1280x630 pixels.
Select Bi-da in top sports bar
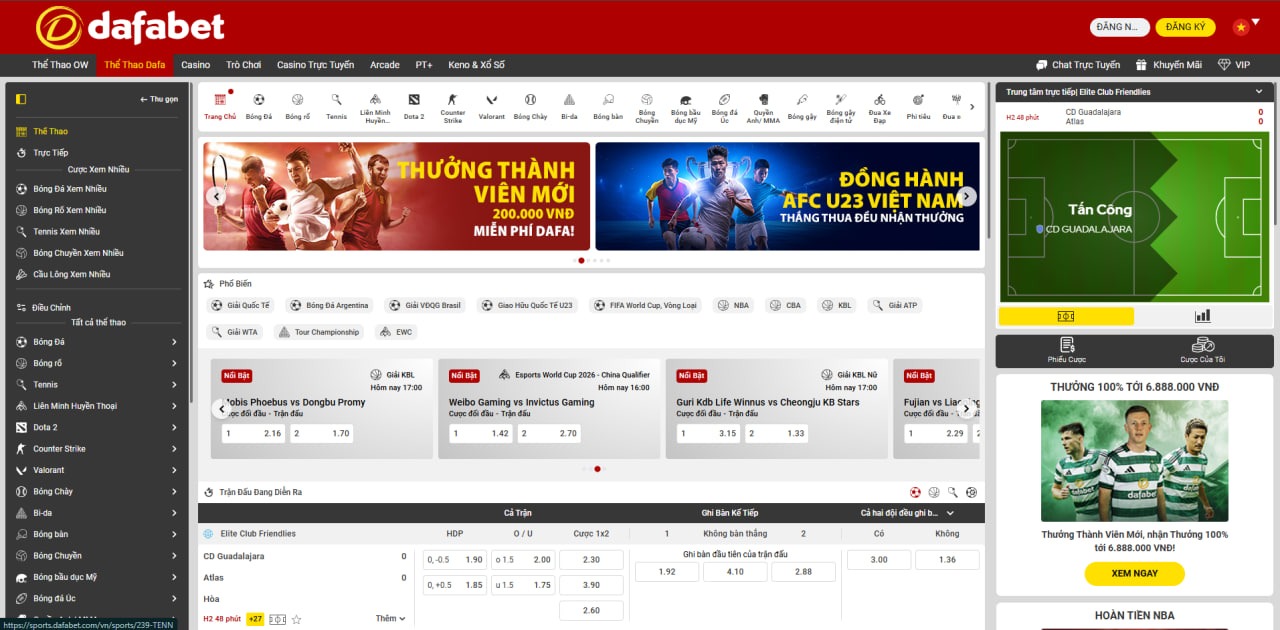(569, 106)
